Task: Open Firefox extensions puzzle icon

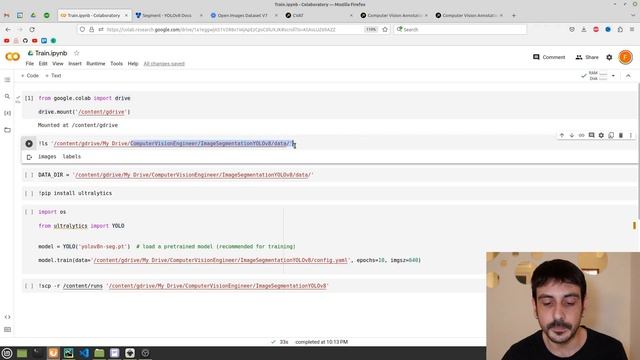Action: pos(620,29)
